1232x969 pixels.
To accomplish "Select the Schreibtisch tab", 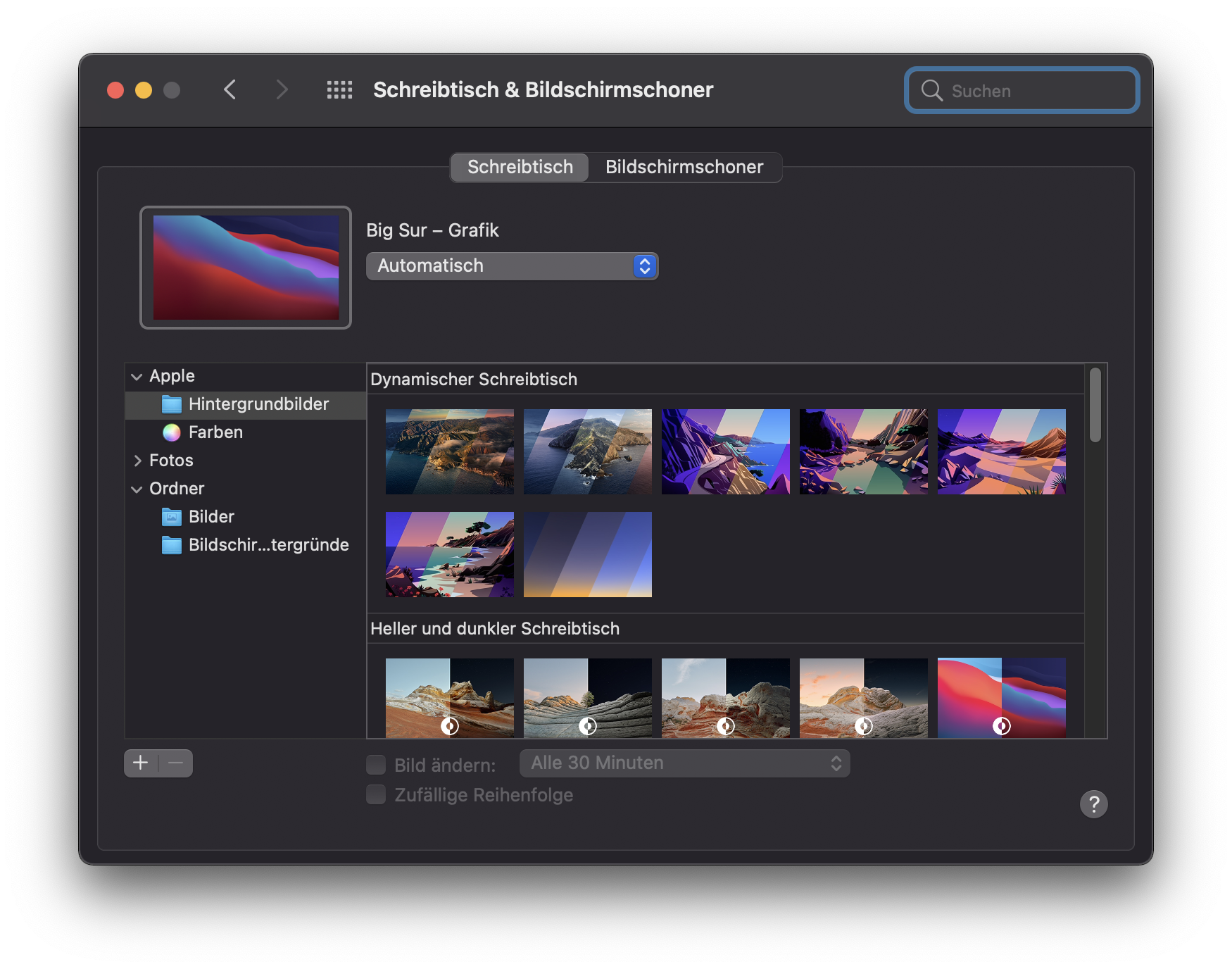I will tap(520, 168).
